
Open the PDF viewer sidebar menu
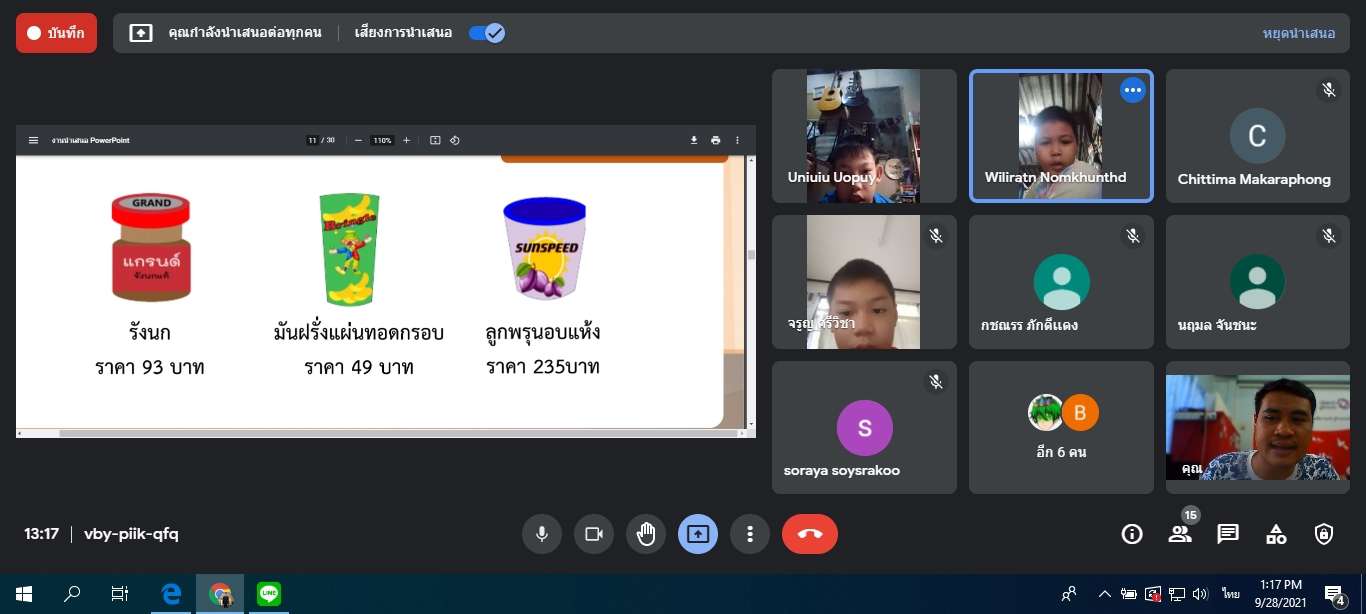point(33,141)
